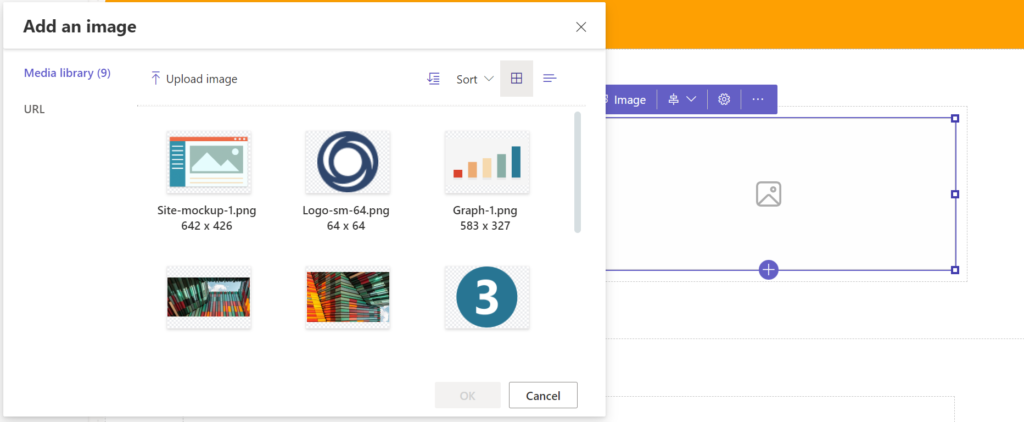Image resolution: width=1024 pixels, height=422 pixels.
Task: Click the Upload image arrow icon
Action: coord(155,79)
